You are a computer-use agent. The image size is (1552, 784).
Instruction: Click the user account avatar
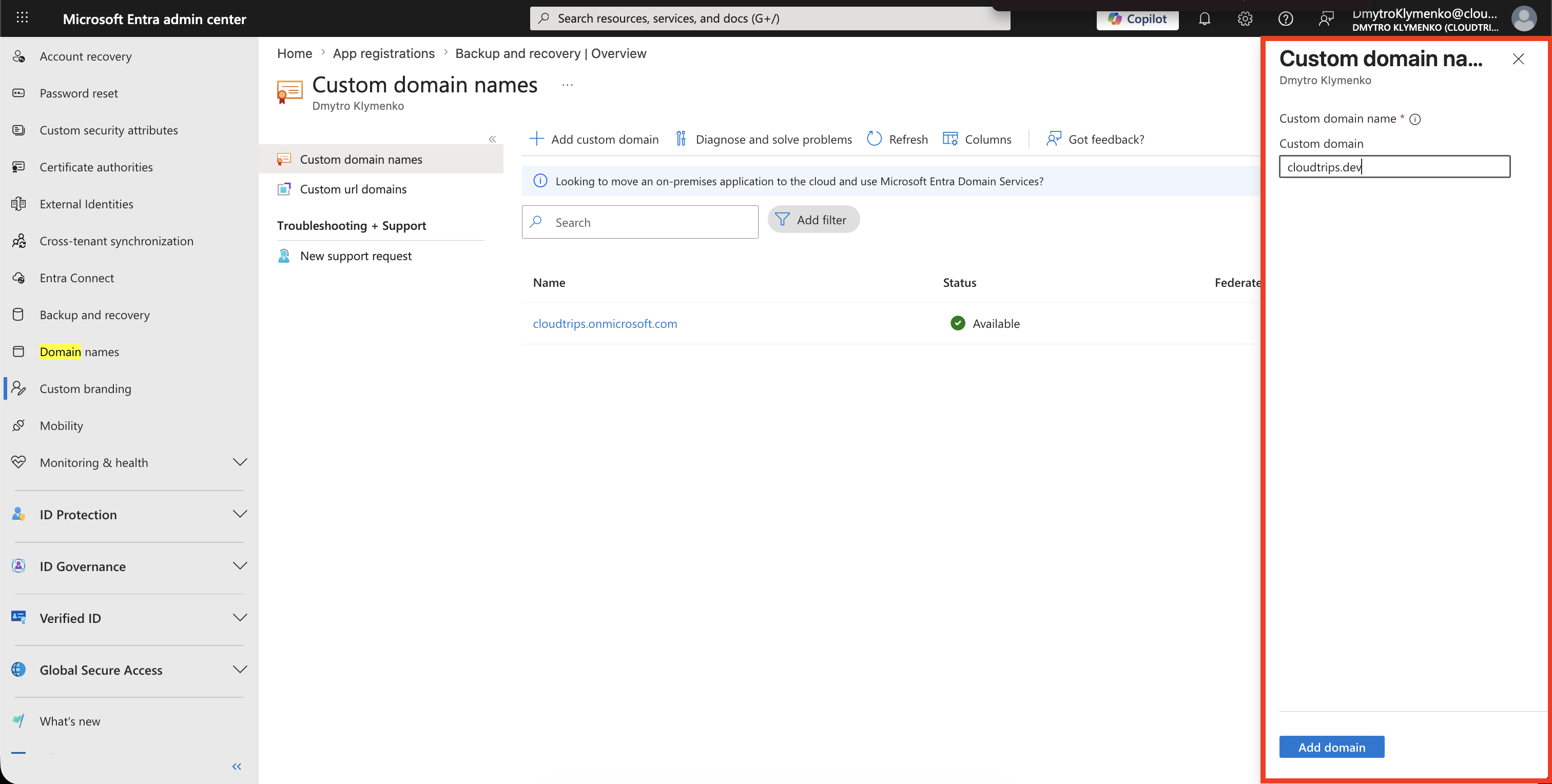[1523, 18]
